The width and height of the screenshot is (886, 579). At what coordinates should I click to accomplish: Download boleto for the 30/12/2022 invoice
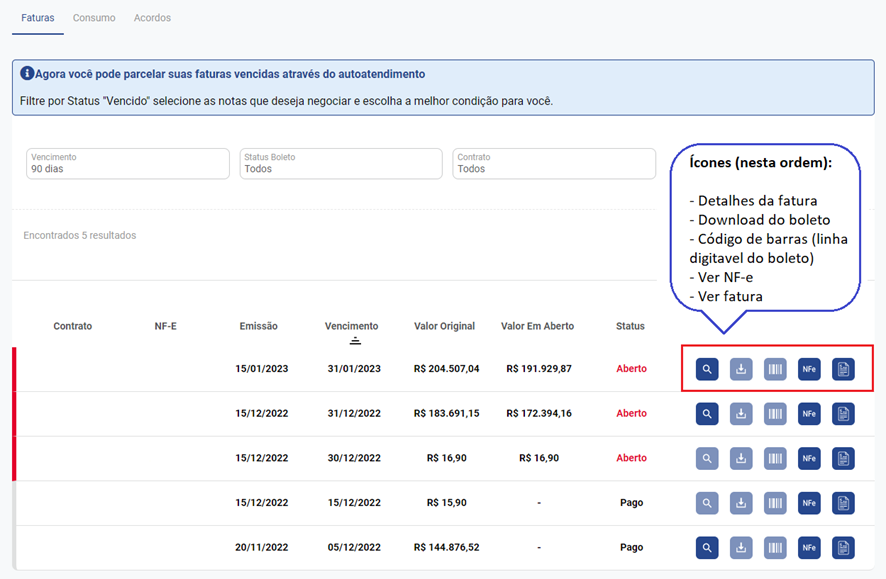coord(741,459)
